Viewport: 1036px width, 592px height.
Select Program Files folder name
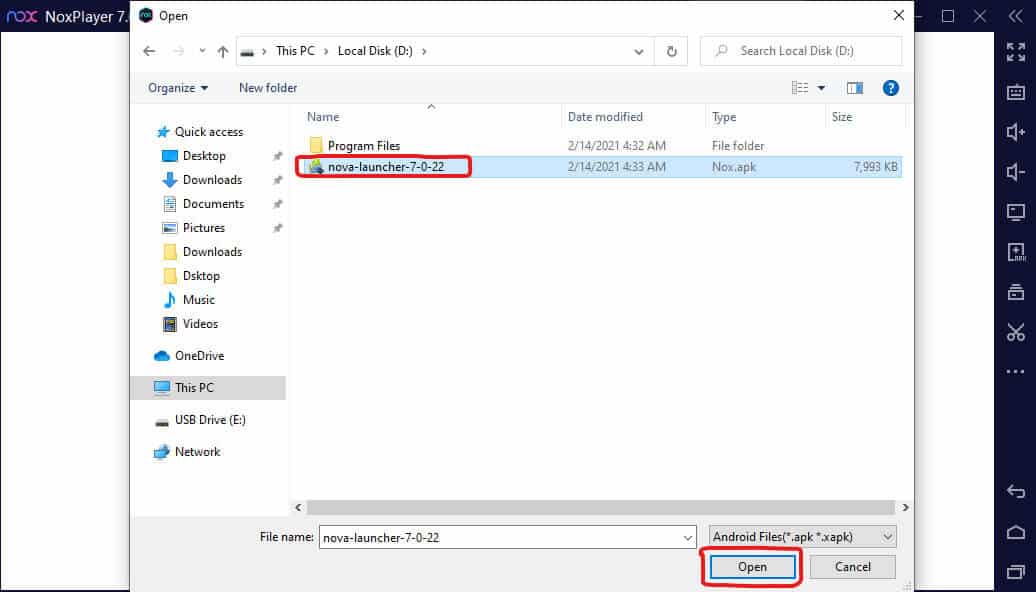(364, 145)
